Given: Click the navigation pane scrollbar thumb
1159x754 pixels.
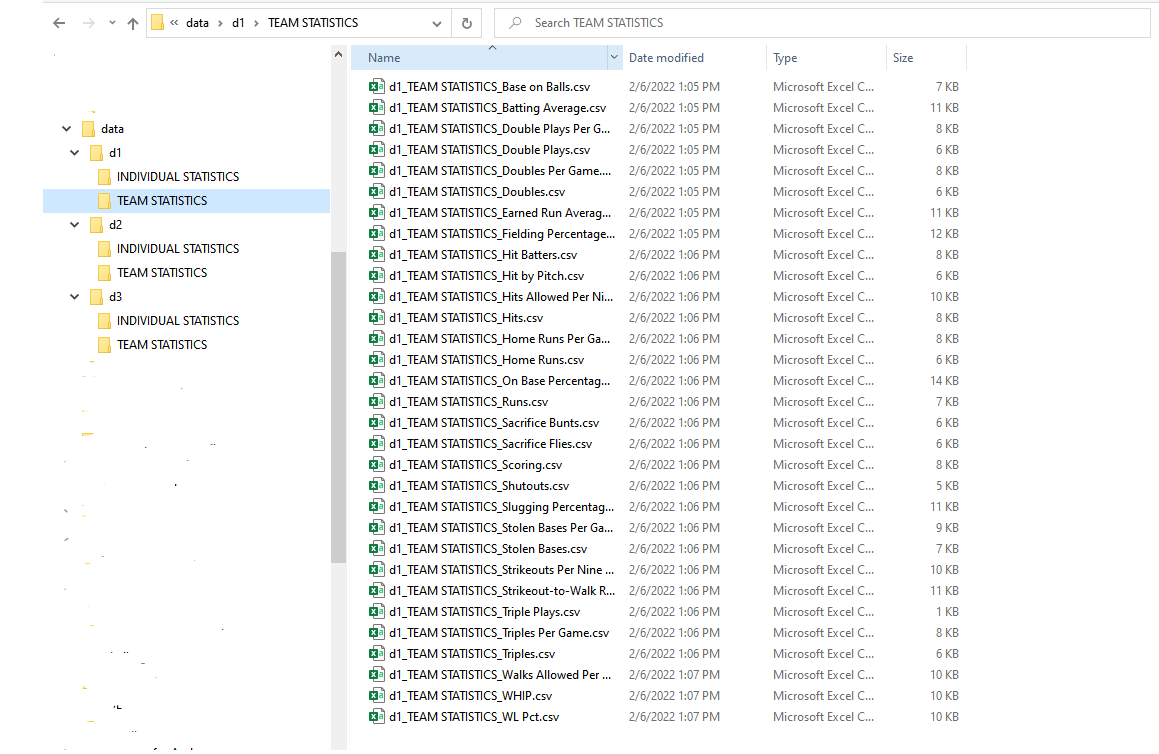Looking at the screenshot, I should pos(339,407).
